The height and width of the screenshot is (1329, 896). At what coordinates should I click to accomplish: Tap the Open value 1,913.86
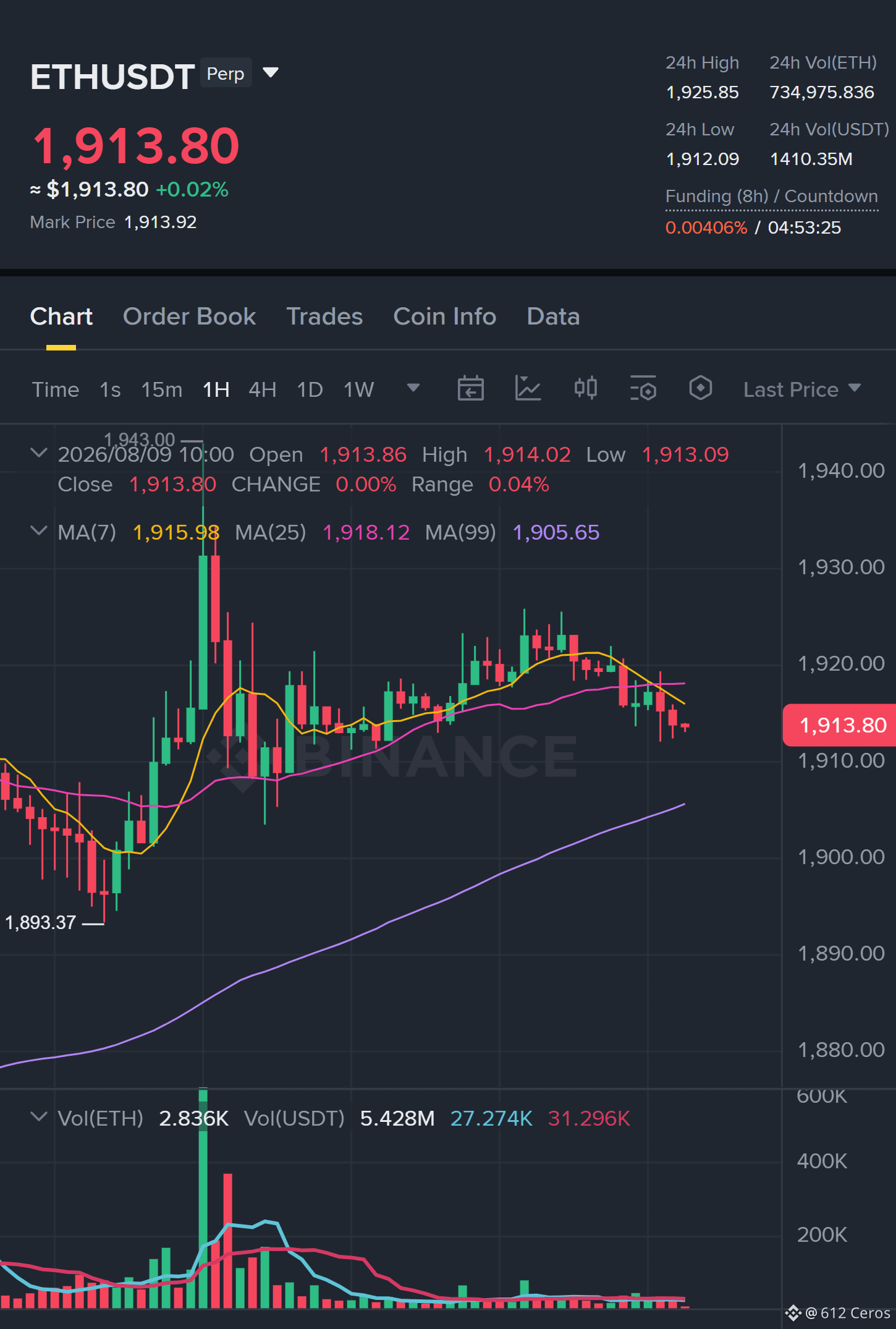coord(363,454)
